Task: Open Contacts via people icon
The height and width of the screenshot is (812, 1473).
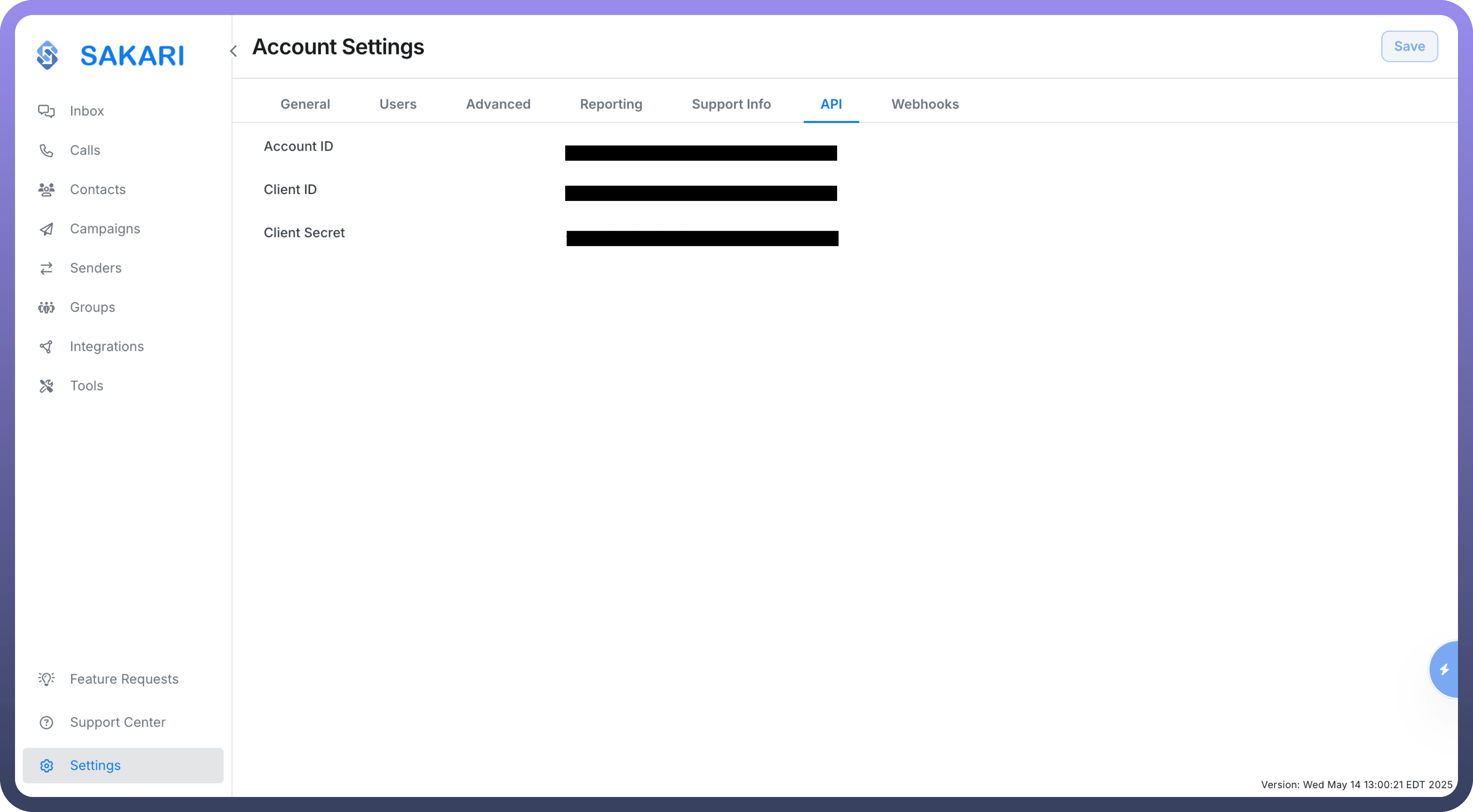Action: pyautogui.click(x=46, y=190)
